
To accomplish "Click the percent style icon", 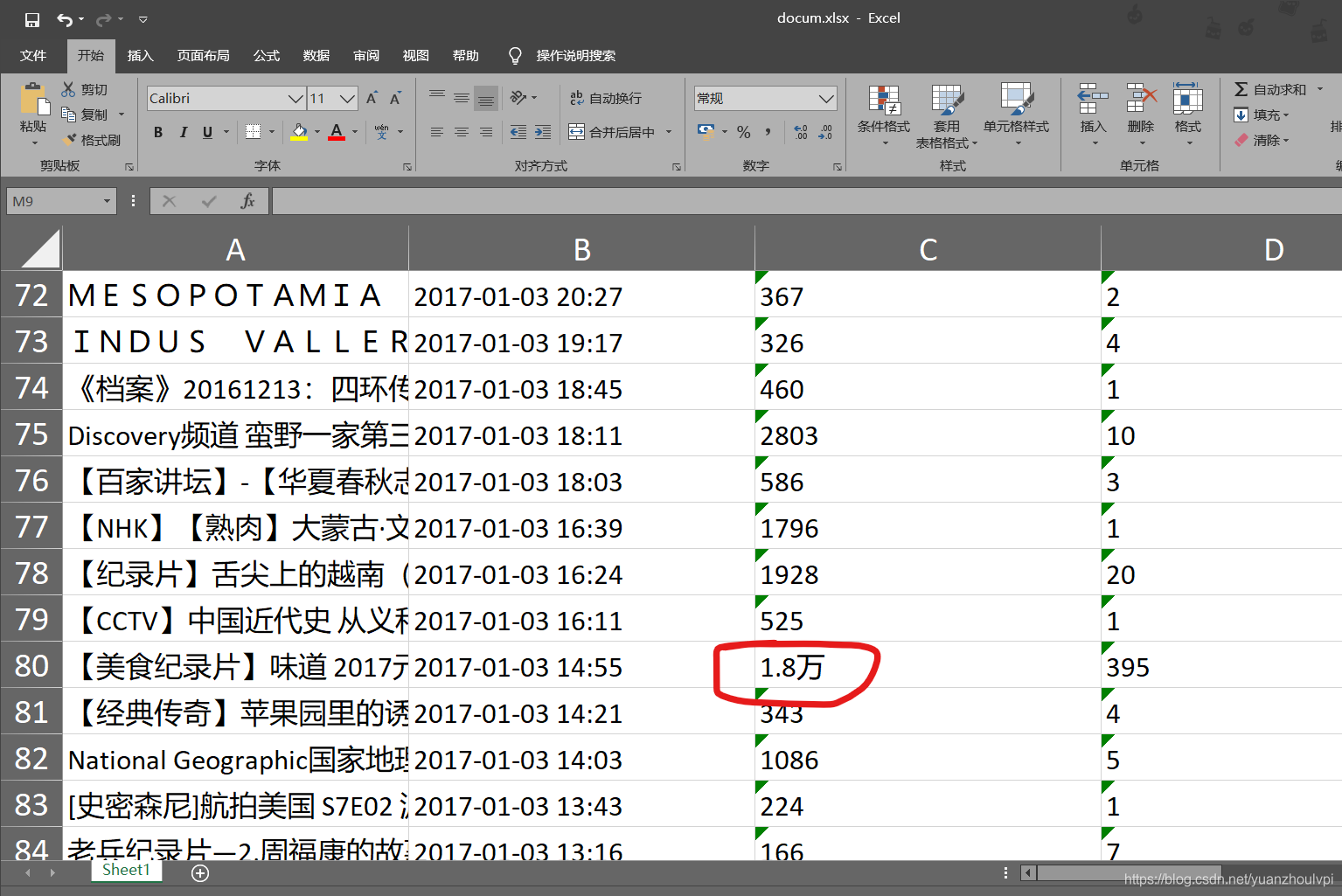I will (744, 132).
